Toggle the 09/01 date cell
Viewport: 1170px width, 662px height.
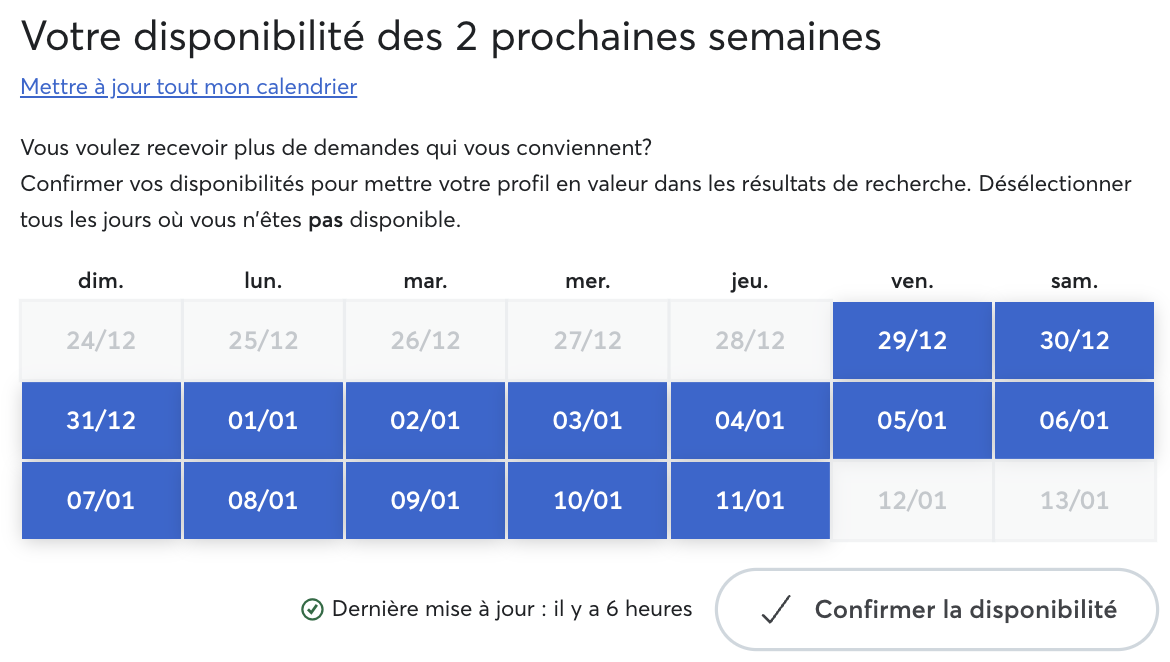[425, 500]
